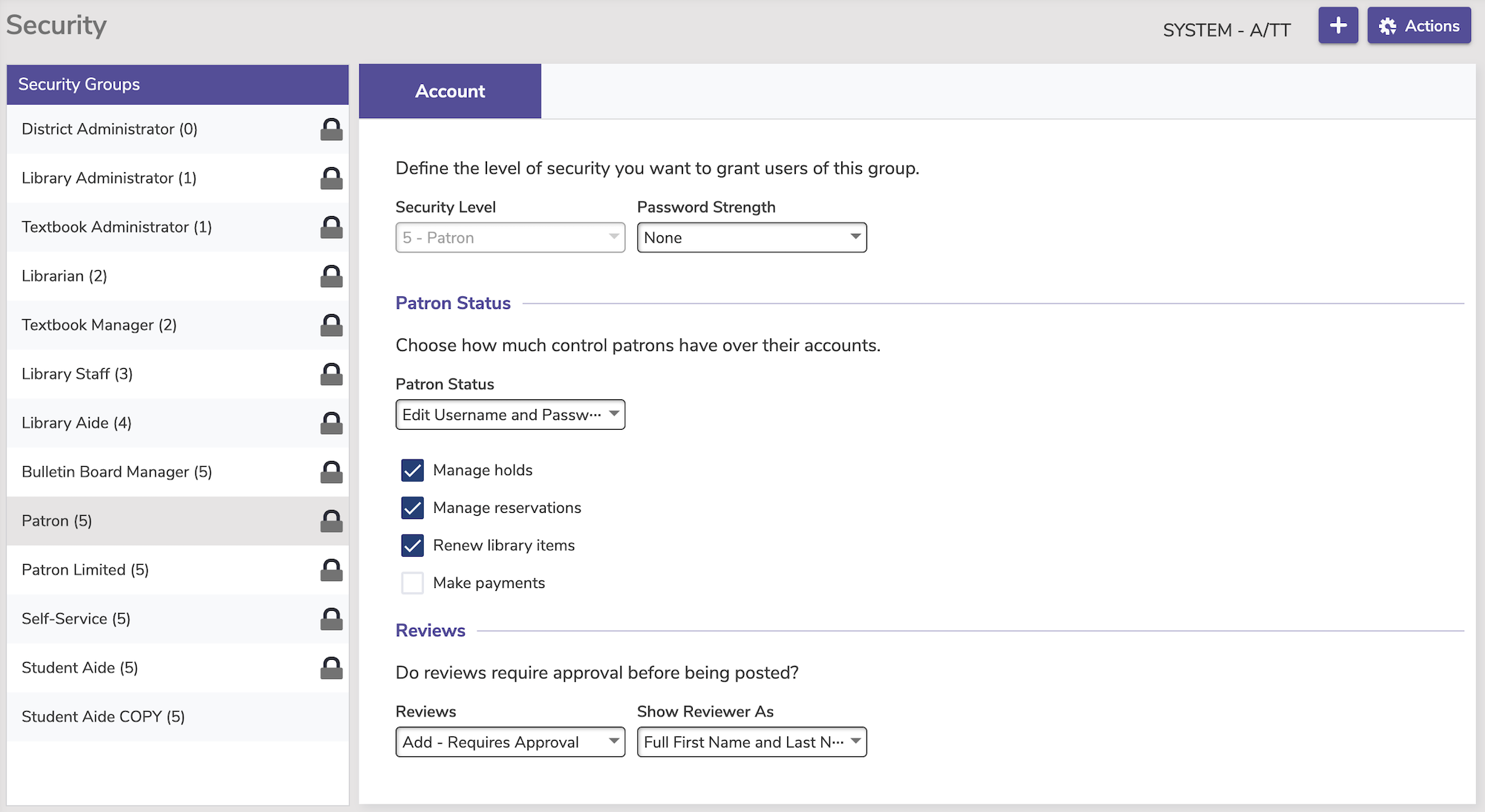Viewport: 1485px width, 812px height.
Task: Click the lock icon for Textbook Manager
Action: click(x=331, y=325)
